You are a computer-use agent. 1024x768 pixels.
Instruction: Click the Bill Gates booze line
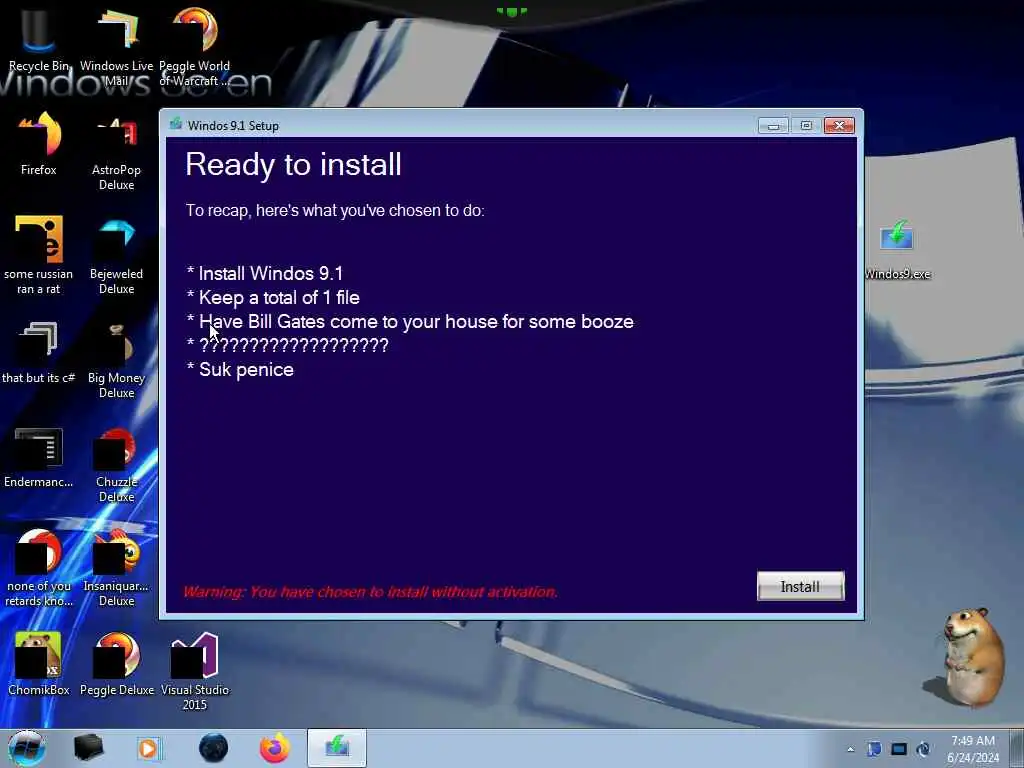coord(410,322)
